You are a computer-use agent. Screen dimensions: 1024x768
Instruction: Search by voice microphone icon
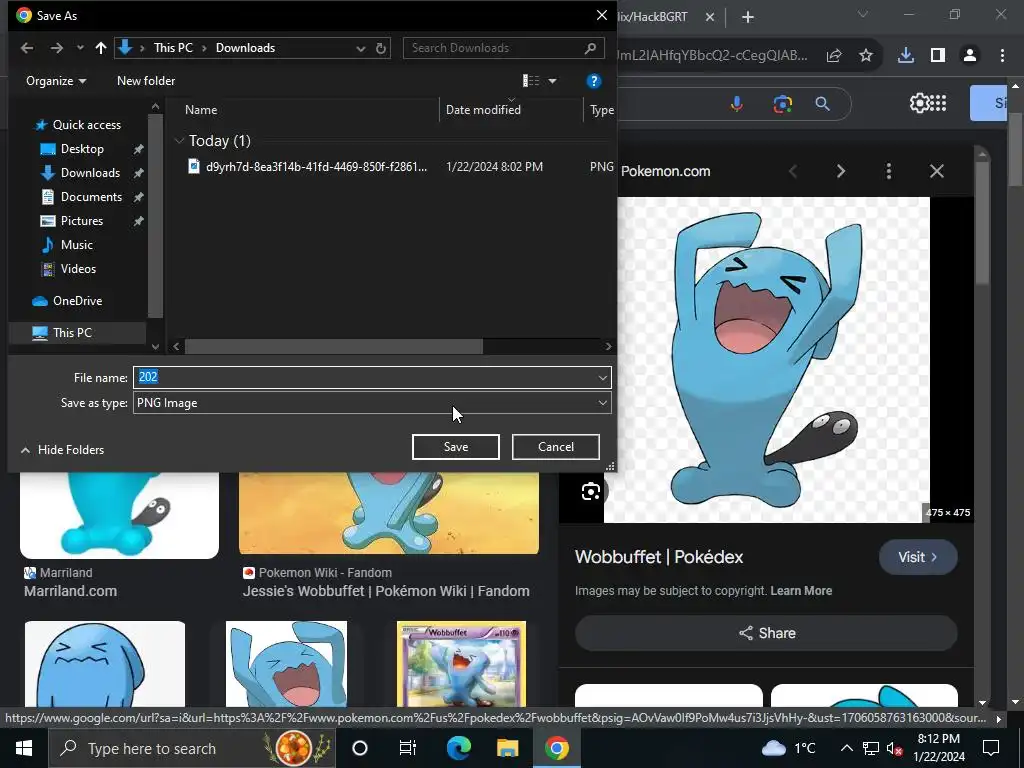coord(738,104)
